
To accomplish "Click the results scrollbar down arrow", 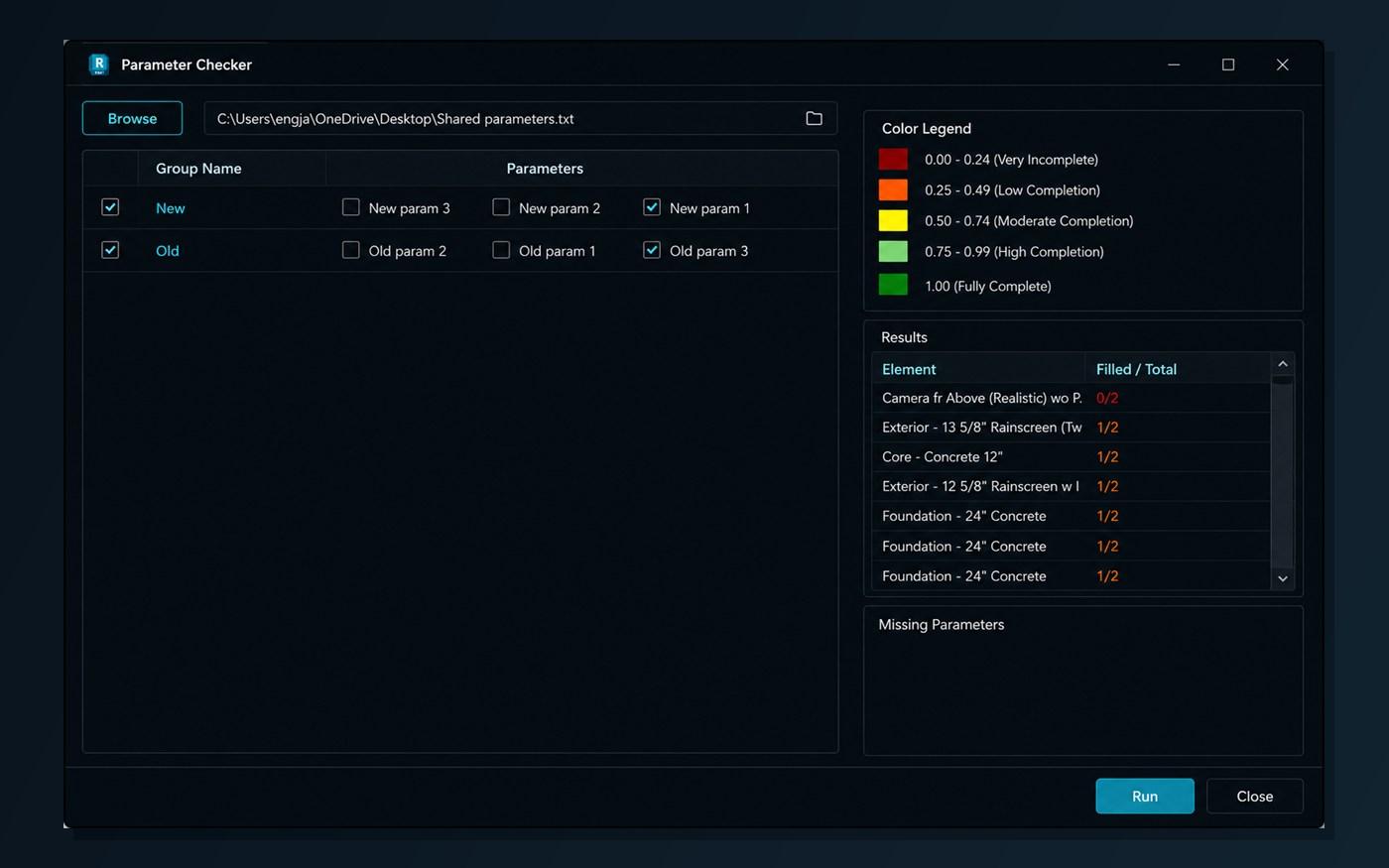I will [x=1283, y=578].
